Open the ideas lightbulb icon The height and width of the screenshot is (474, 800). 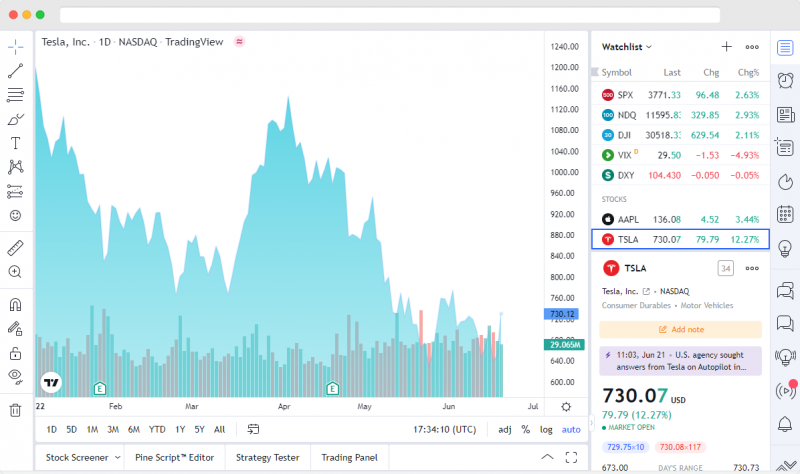point(785,248)
